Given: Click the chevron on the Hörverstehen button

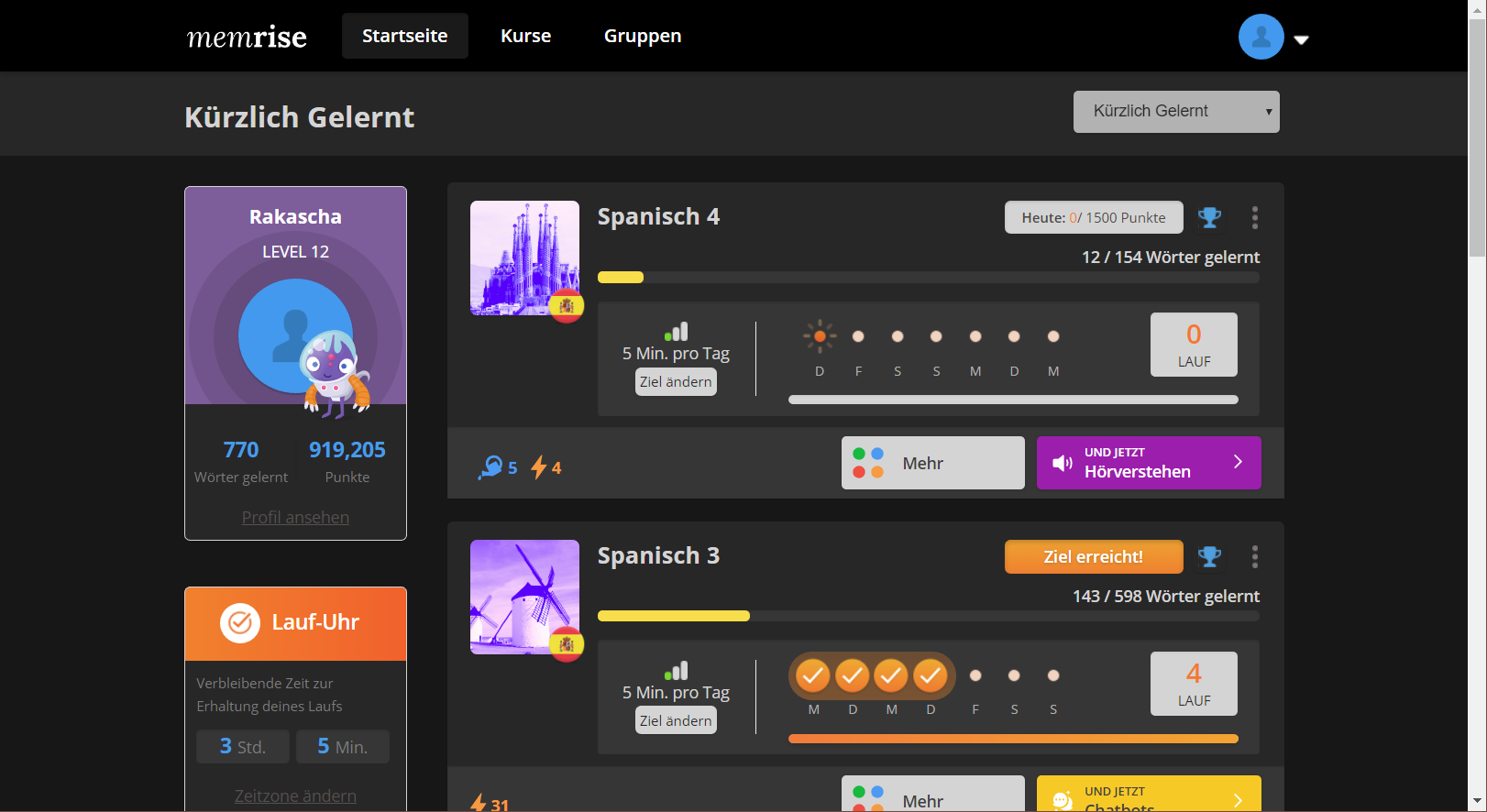Looking at the screenshot, I should pyautogui.click(x=1238, y=462).
